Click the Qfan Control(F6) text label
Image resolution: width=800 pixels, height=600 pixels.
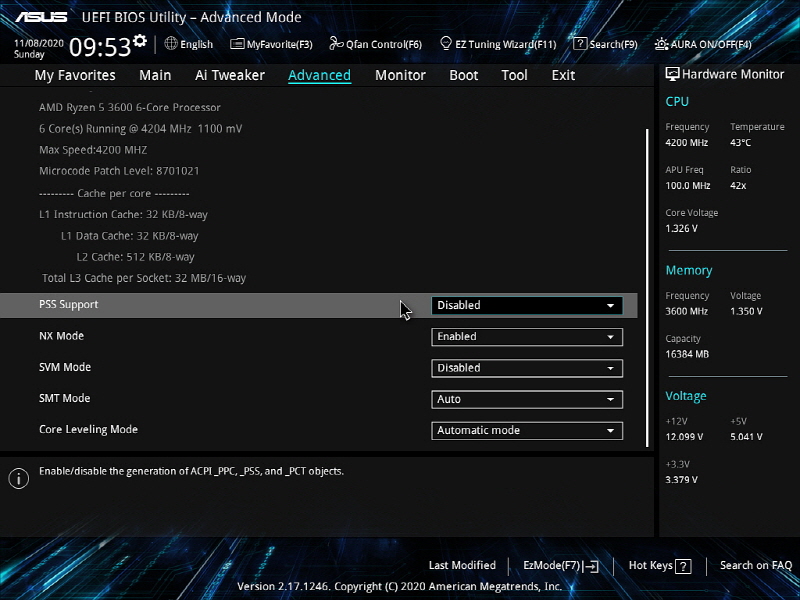point(384,44)
